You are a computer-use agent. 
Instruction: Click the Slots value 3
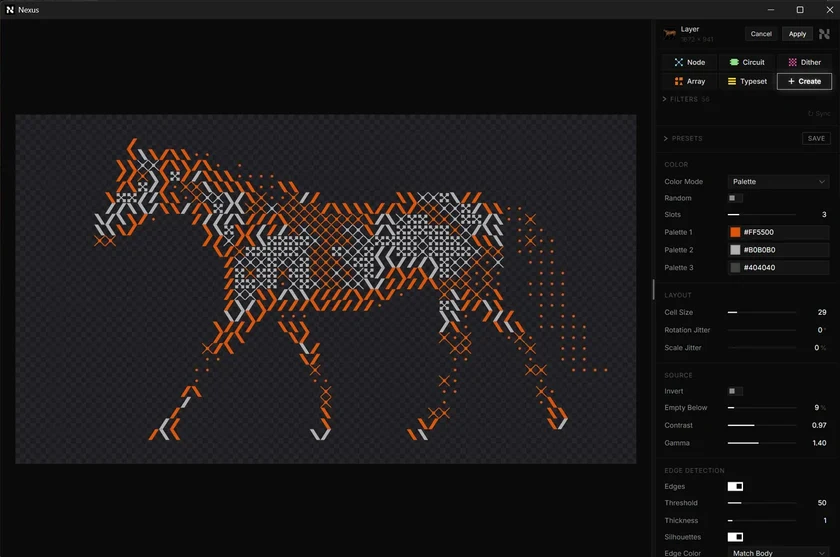[x=824, y=214]
